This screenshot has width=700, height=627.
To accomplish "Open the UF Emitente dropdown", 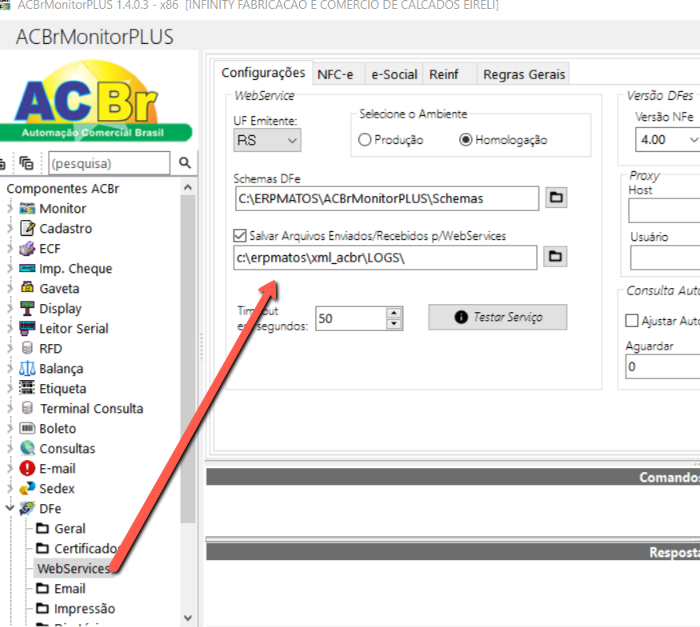I will point(267,140).
